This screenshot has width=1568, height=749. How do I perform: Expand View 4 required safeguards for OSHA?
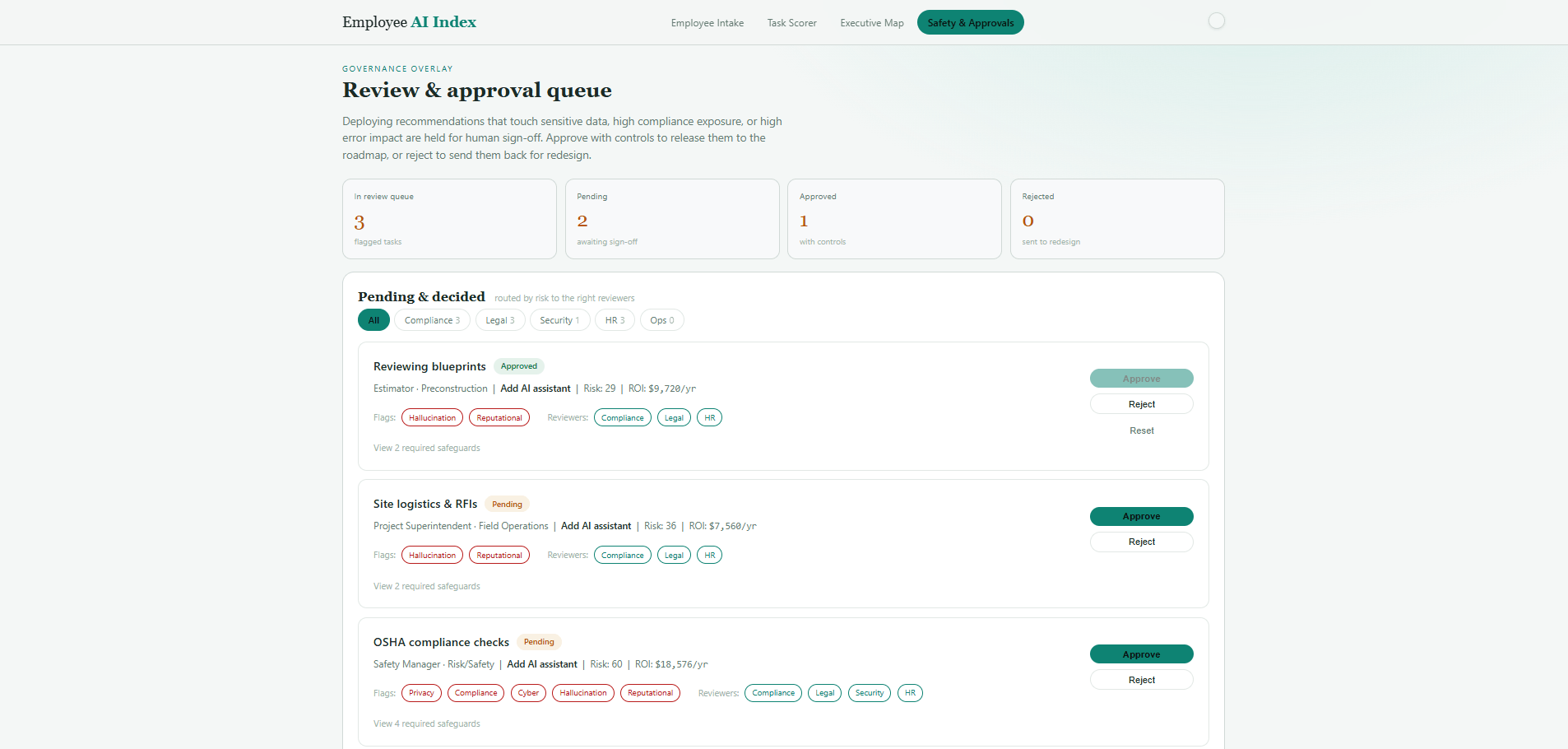pos(426,723)
